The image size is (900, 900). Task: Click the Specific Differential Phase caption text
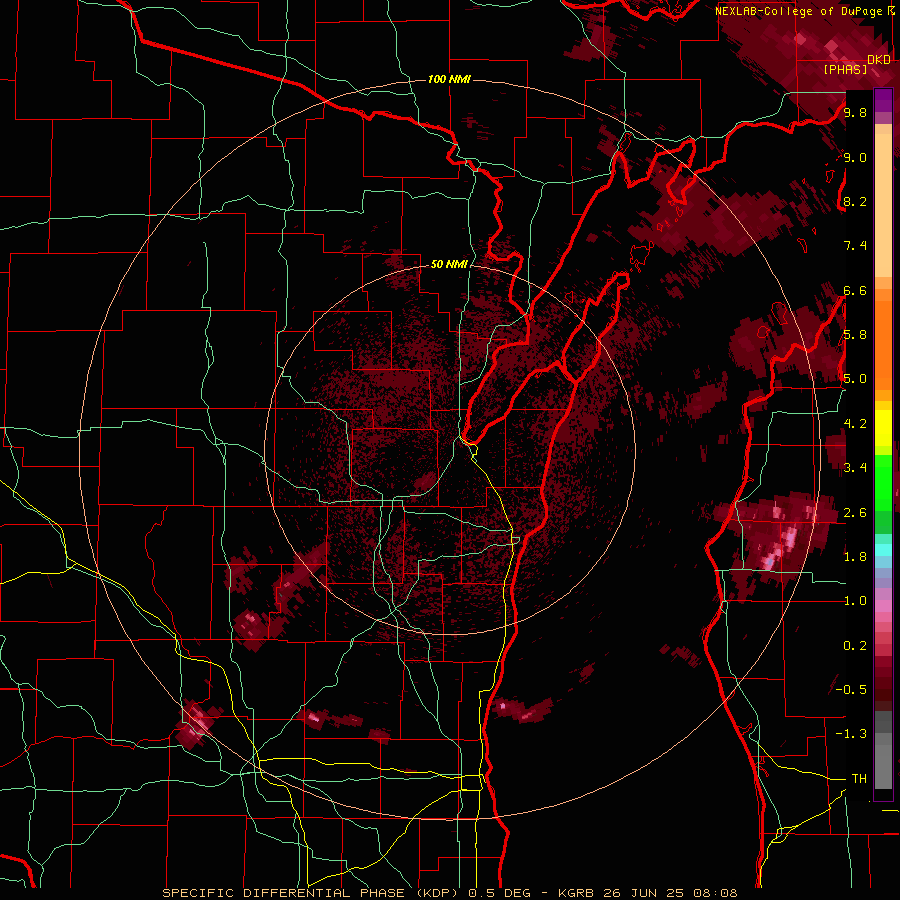[449, 893]
